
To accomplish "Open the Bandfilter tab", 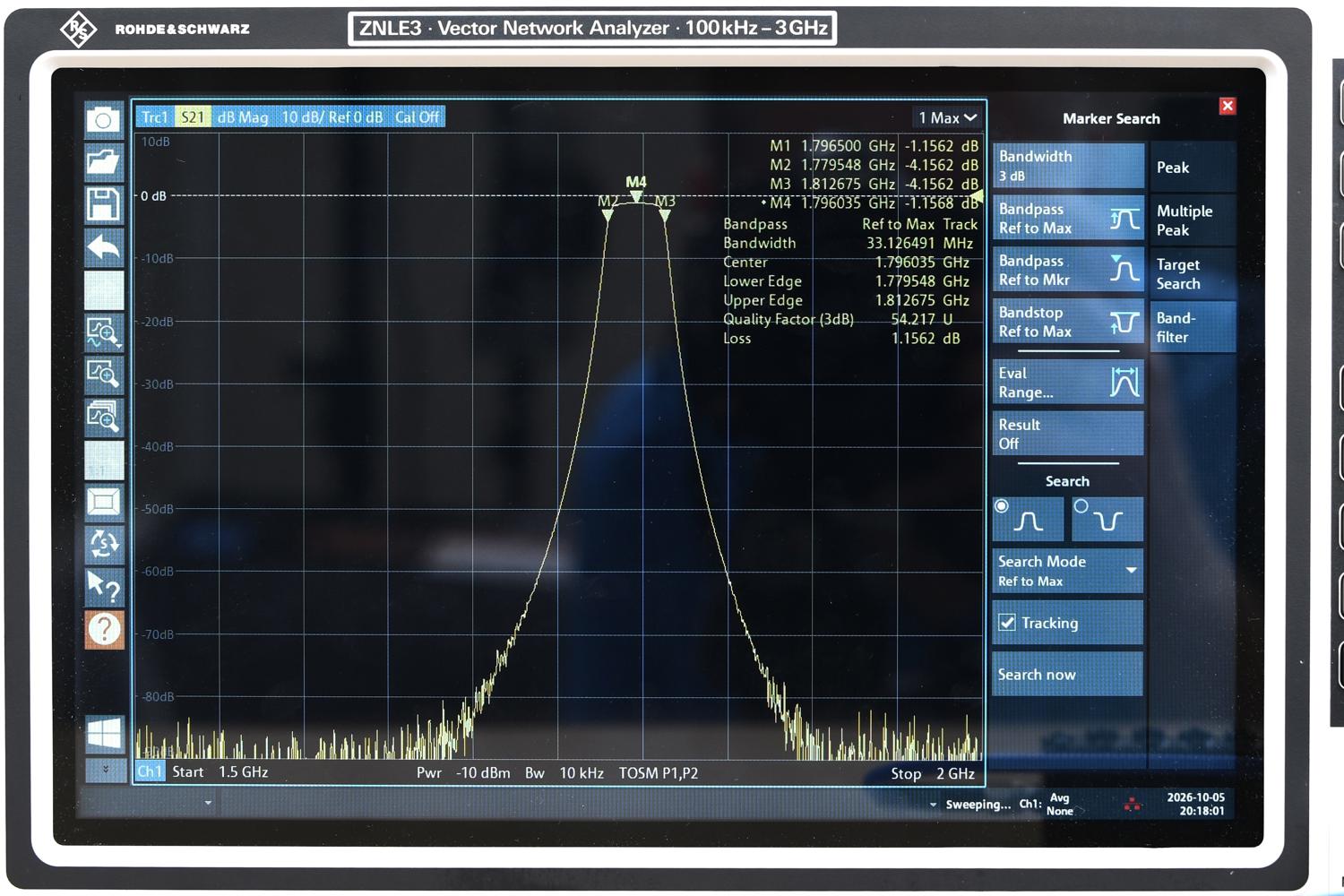I will coord(1193,327).
